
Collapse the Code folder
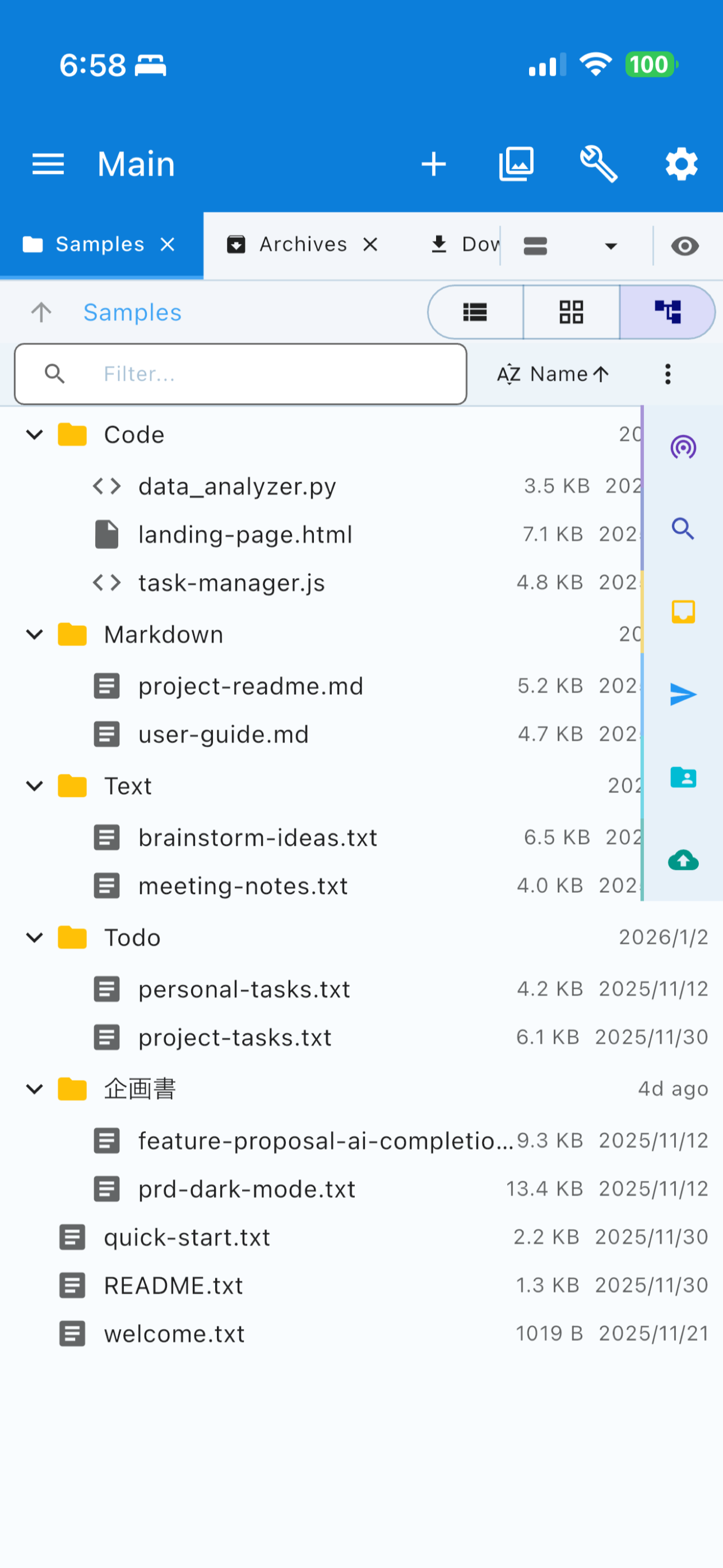point(35,435)
